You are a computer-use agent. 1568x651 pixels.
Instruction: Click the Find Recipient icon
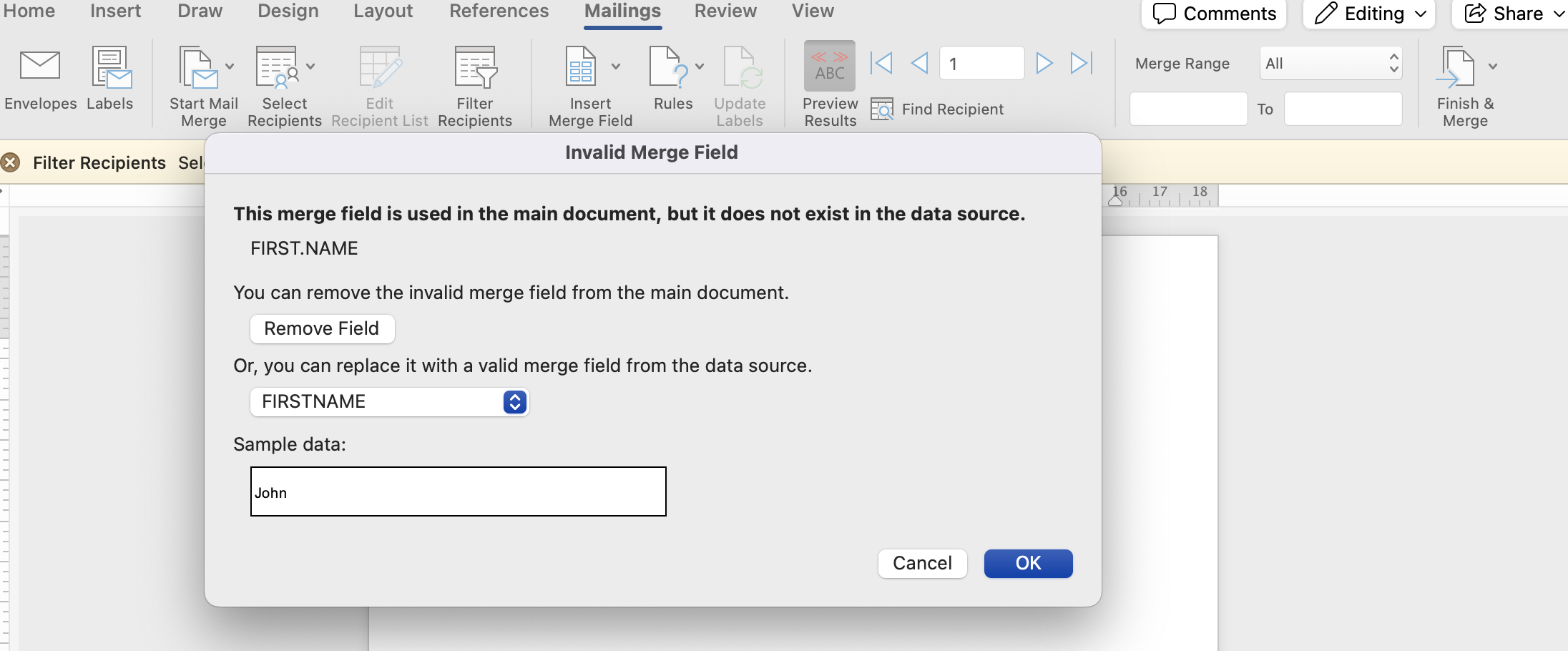click(x=882, y=109)
